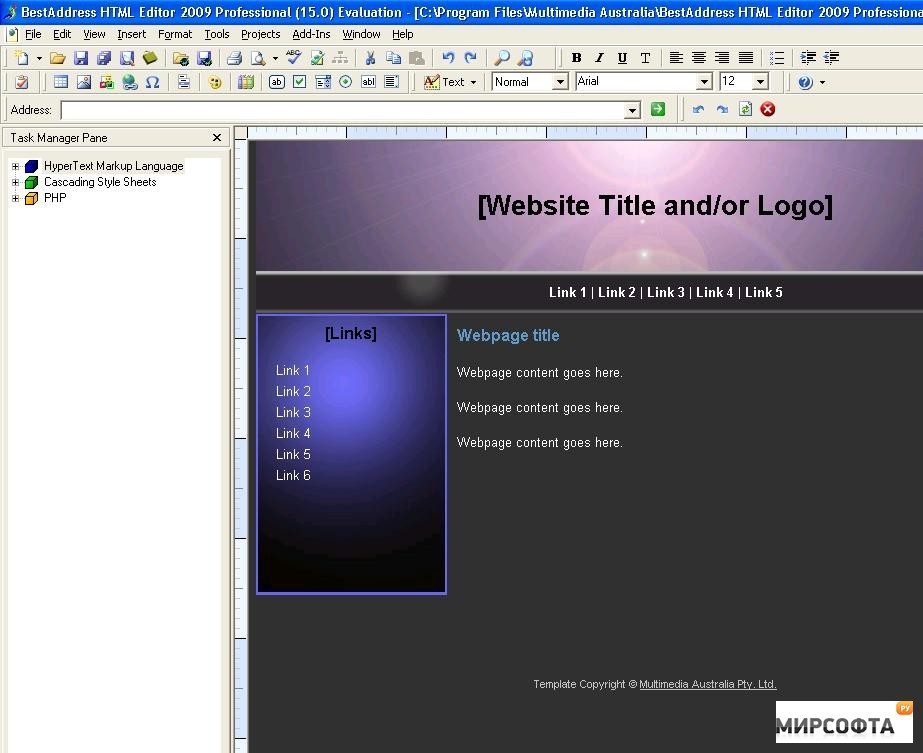Open the Print Preview icon
923x753 pixels.
click(258, 58)
